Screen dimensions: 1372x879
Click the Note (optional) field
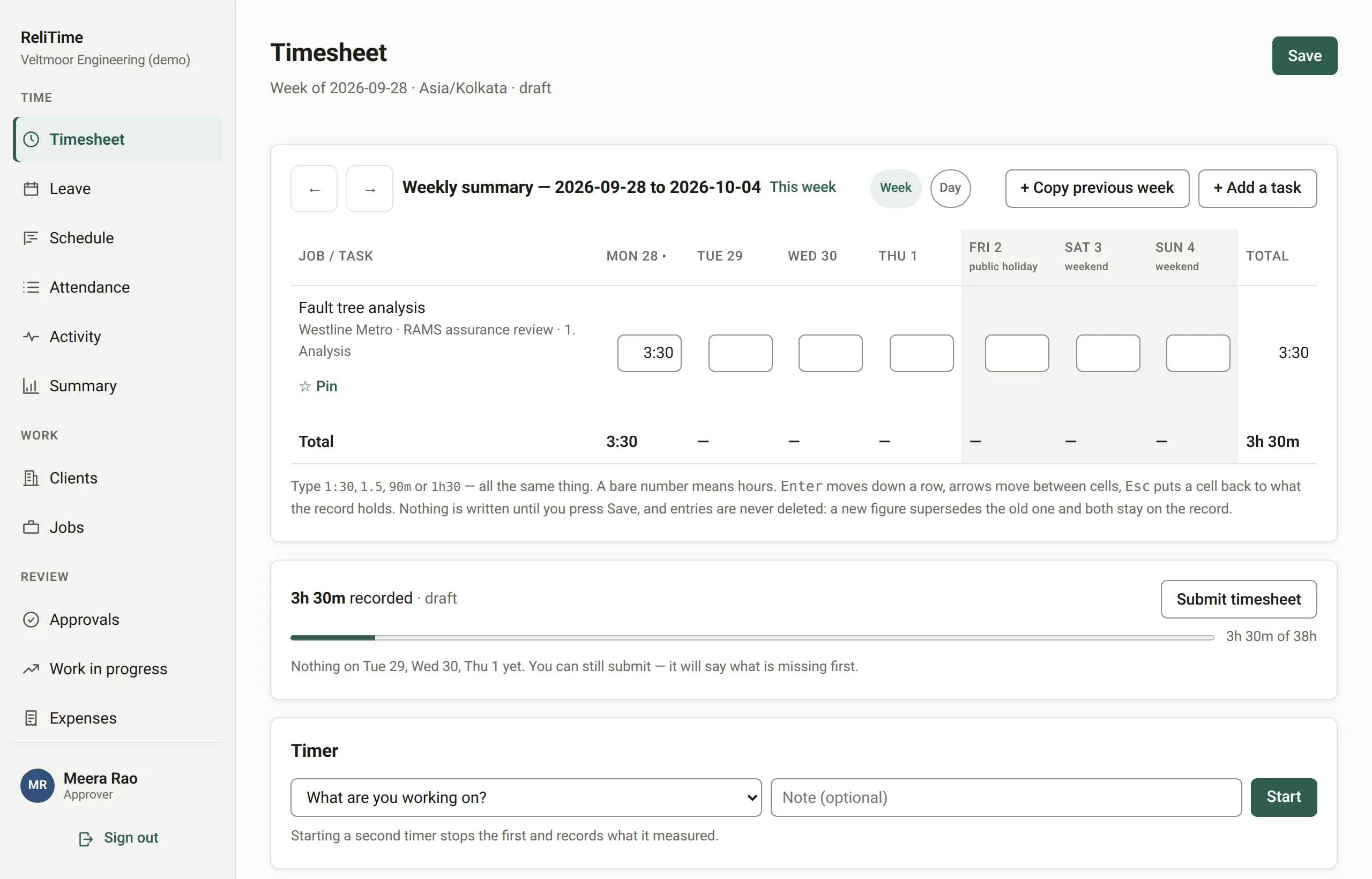point(1006,798)
